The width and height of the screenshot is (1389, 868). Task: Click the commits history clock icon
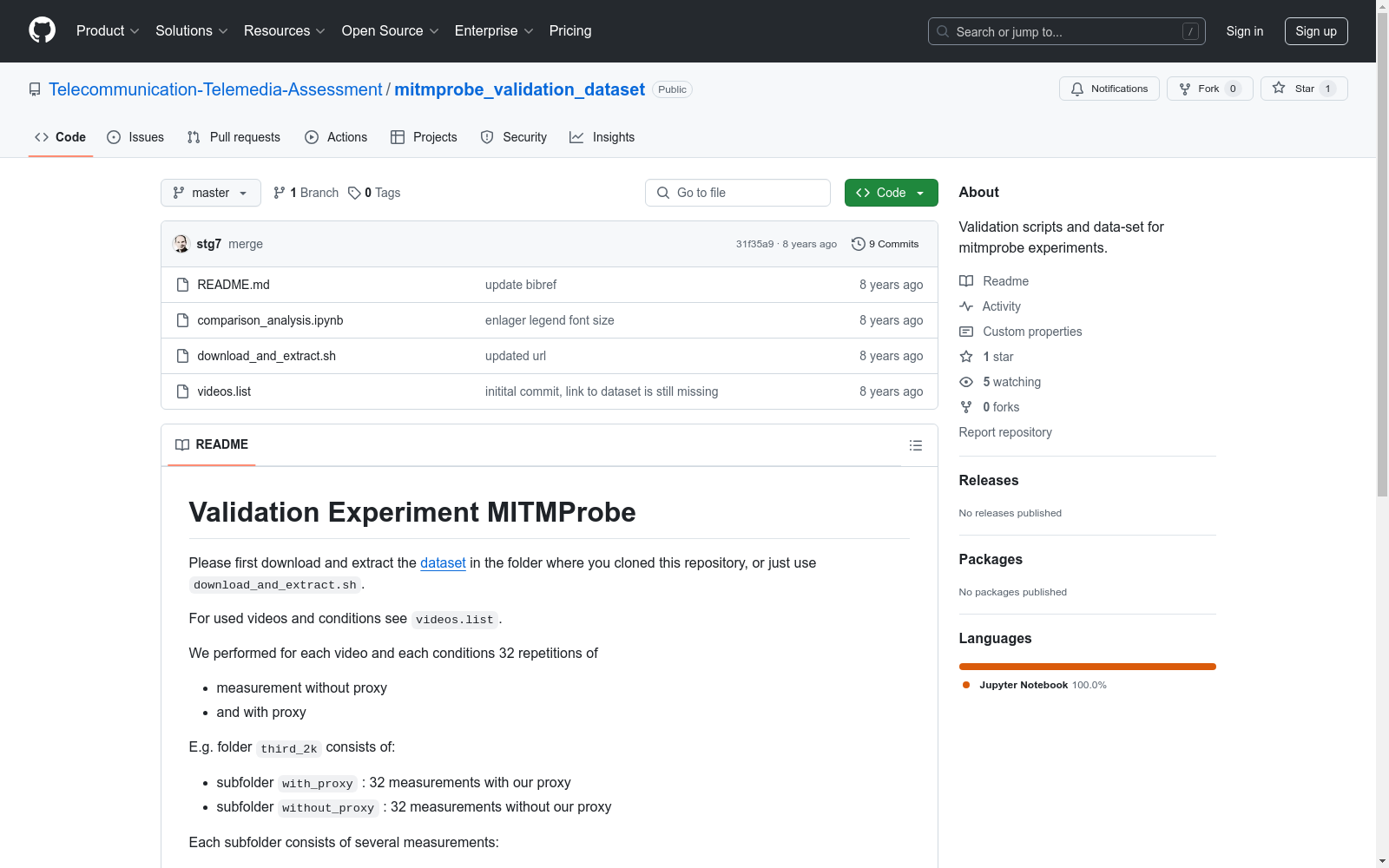(859, 244)
